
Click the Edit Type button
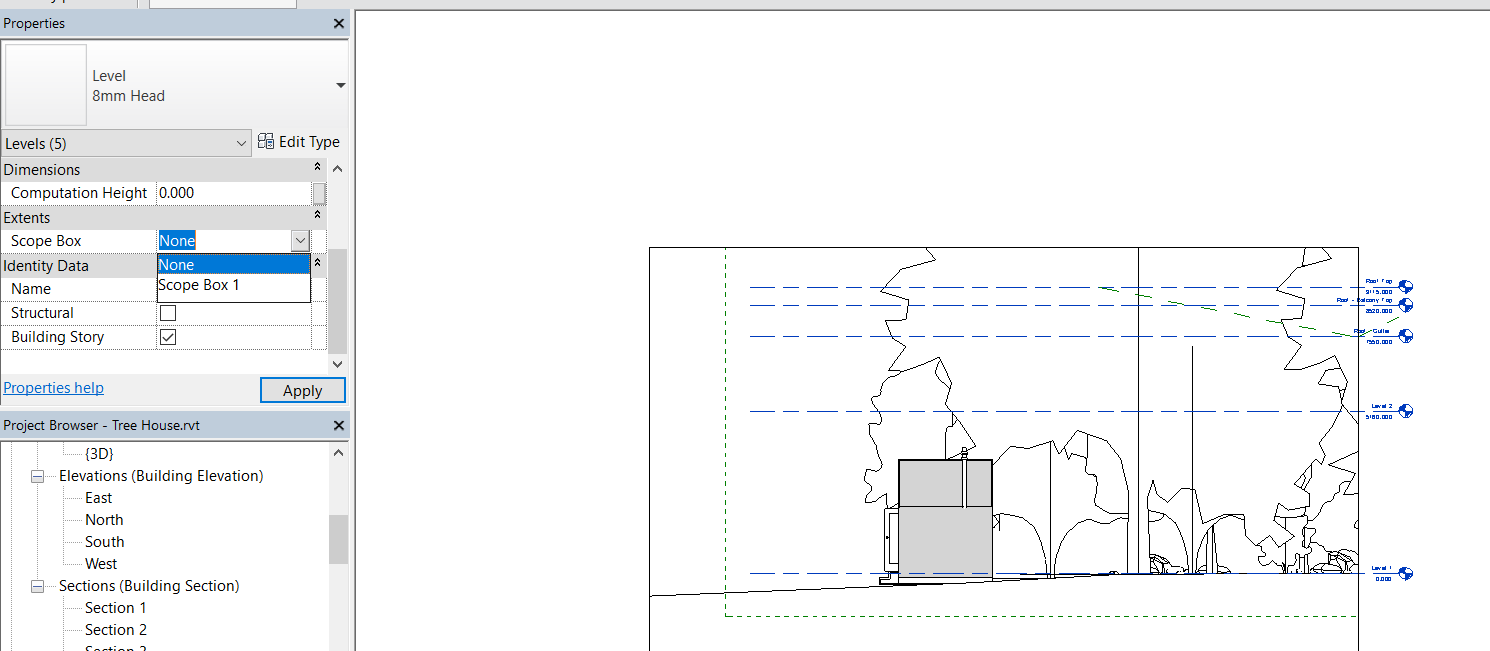click(299, 142)
